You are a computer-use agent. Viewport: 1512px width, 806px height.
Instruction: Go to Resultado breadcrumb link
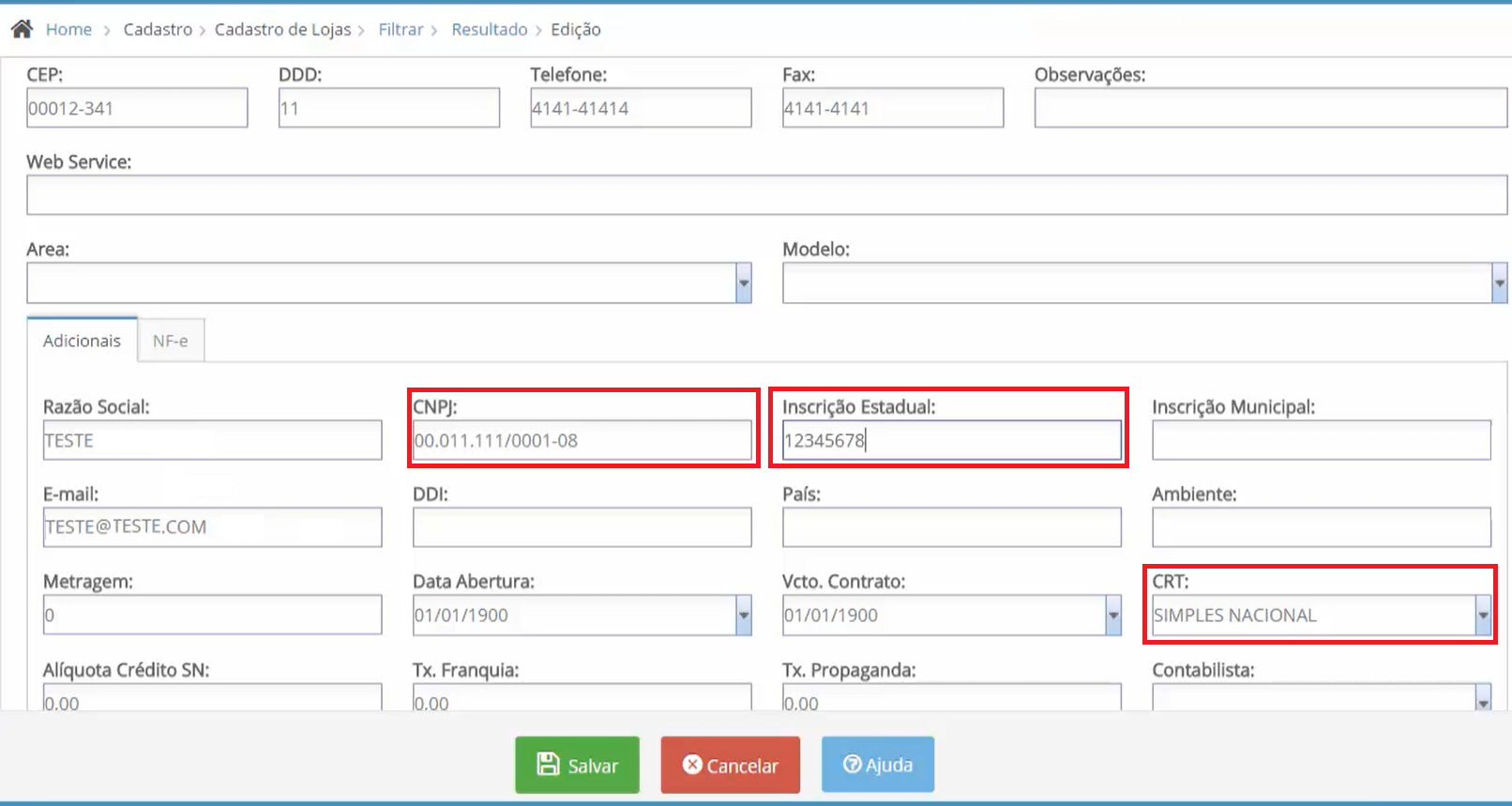pos(490,29)
